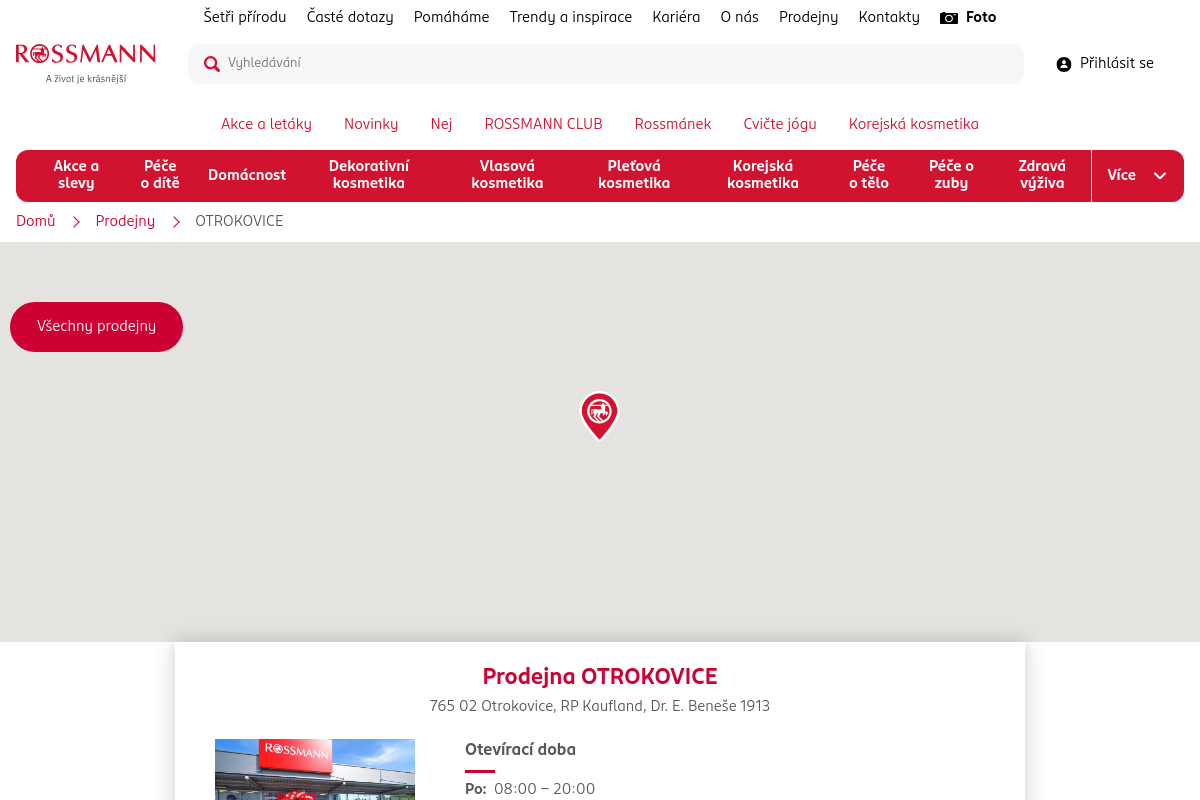This screenshot has width=1200, height=800.
Task: Open Nej link
Action: click(442, 124)
